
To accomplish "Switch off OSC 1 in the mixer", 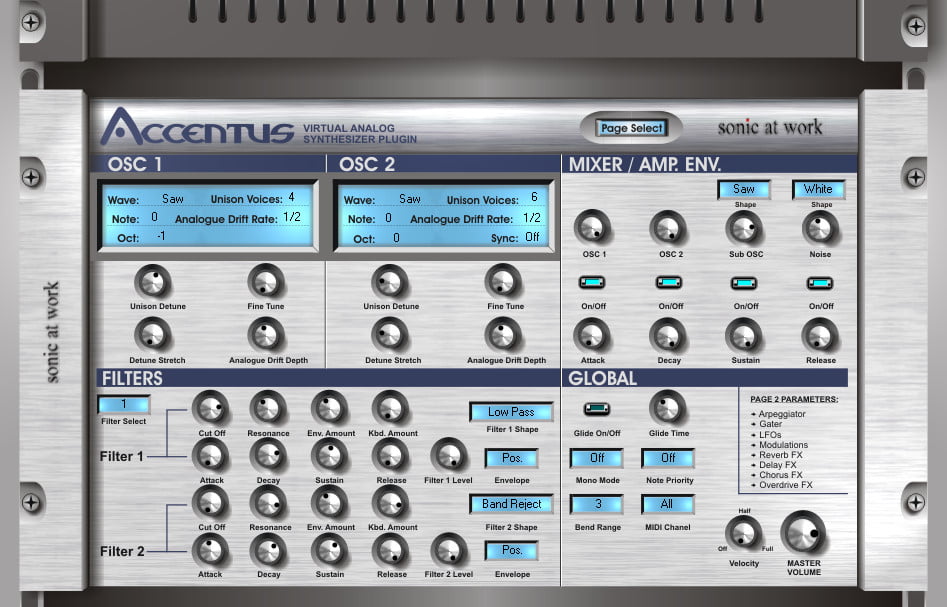I will point(592,283).
